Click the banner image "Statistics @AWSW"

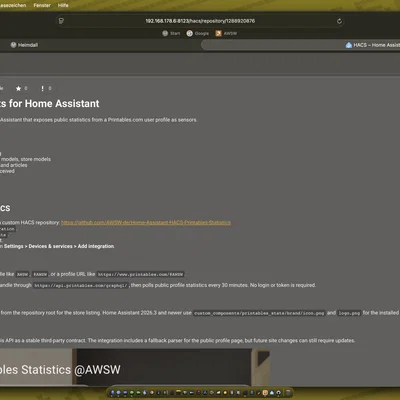[135, 367]
